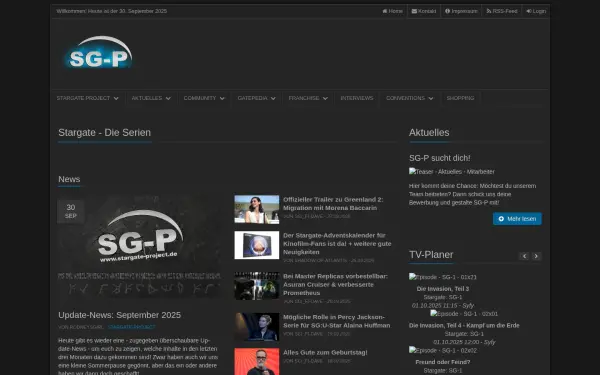Screen dimensions: 600x375
Task: Click the Home house icon
Action: coord(385,11)
